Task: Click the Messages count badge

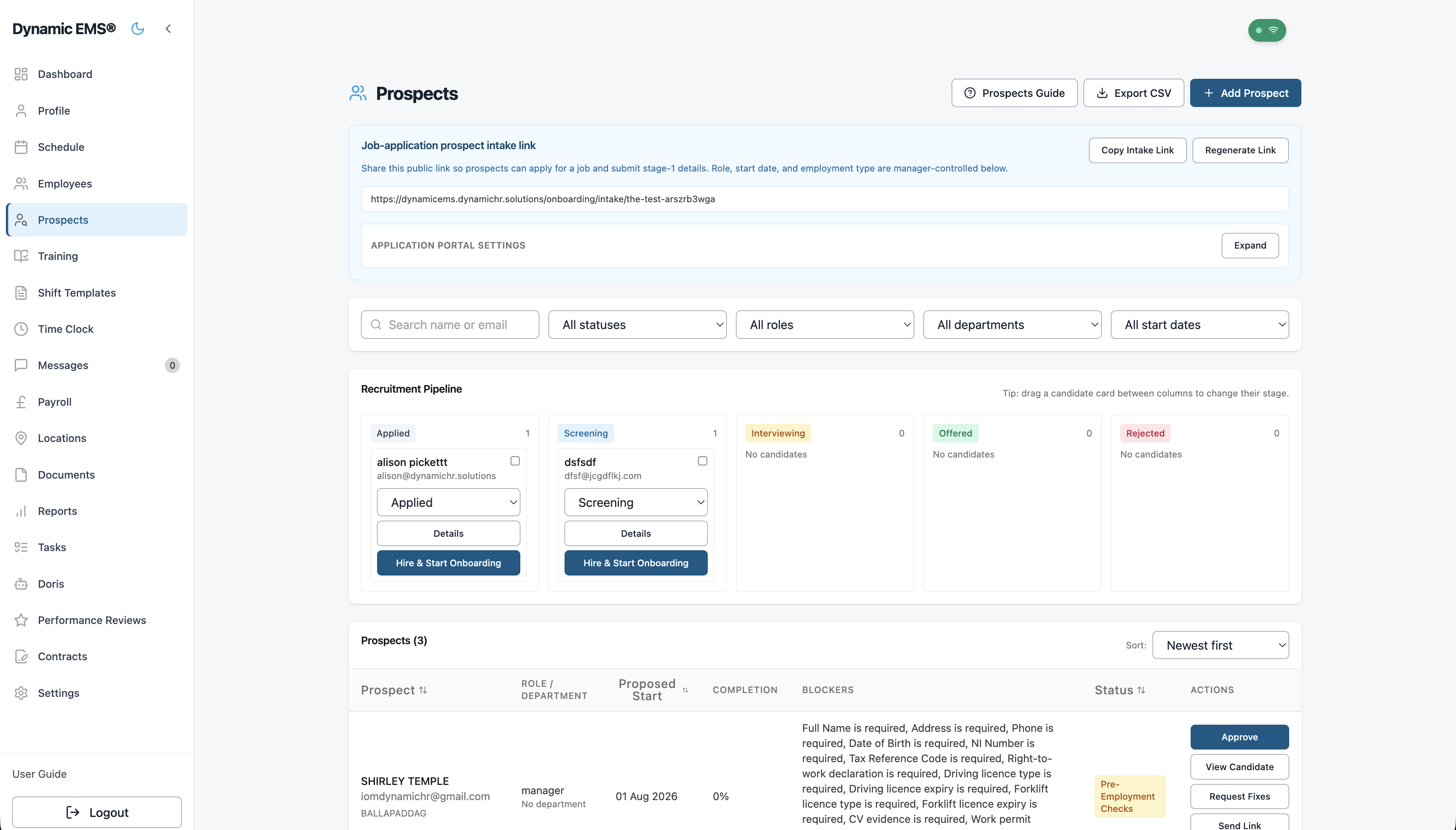Action: click(172, 365)
